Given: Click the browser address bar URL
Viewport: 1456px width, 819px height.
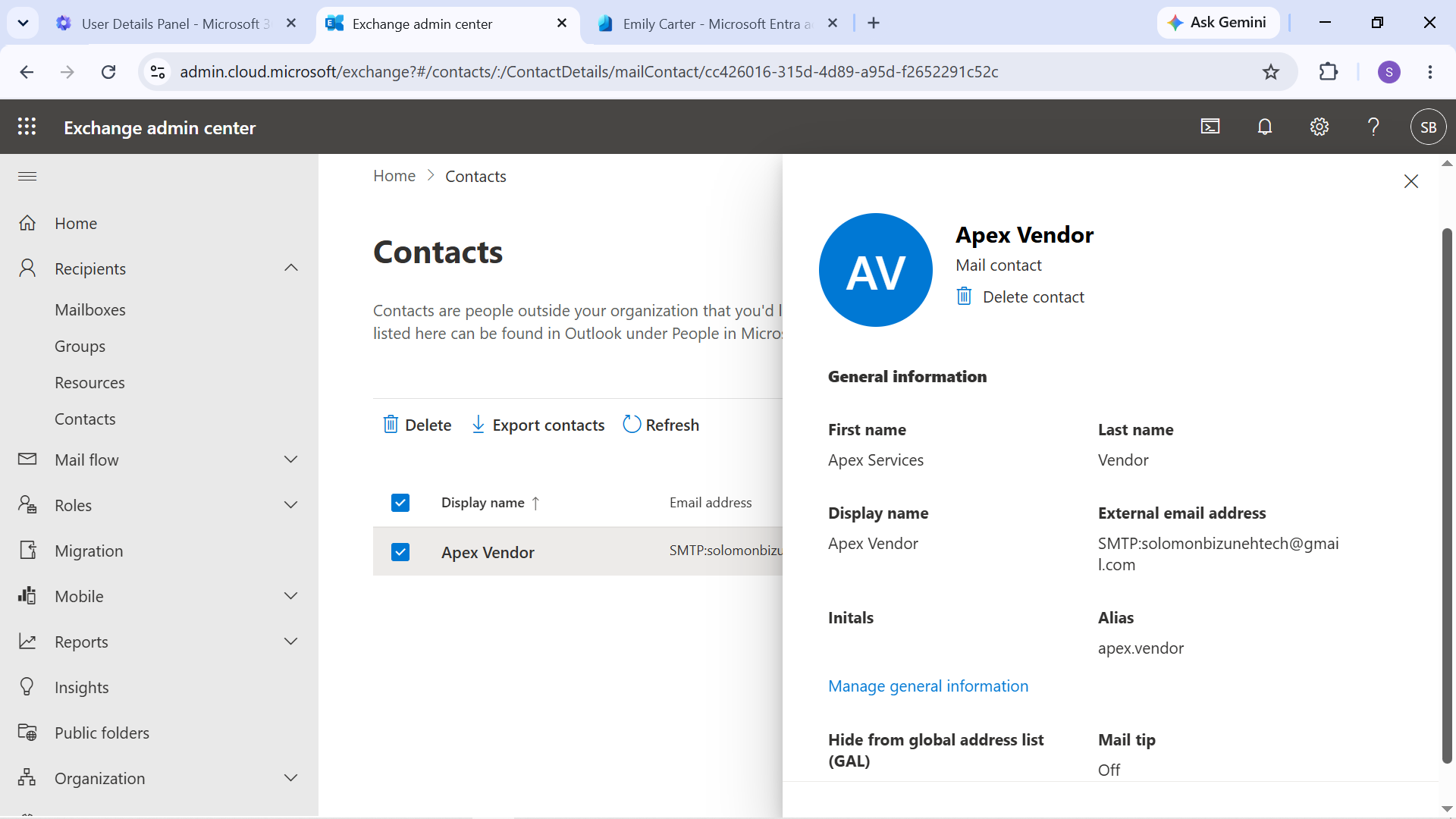Looking at the screenshot, I should tap(589, 72).
